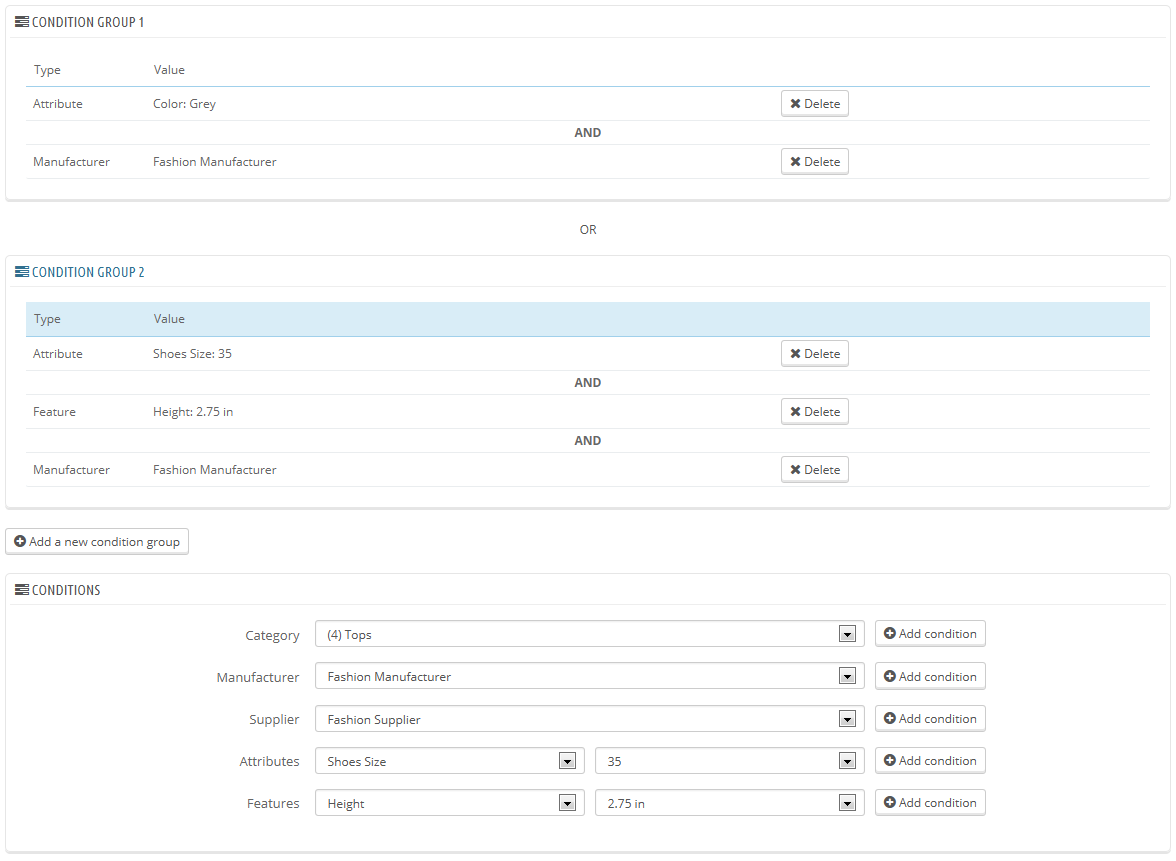Screen dimensions: 1176x861
Task: Click the list icon beside the CONDITIONS panel title
Action: 23,589
